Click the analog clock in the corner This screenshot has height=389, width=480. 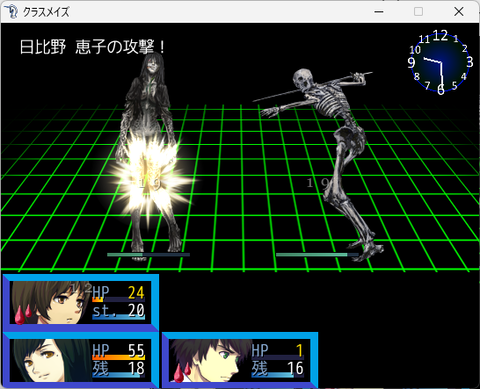point(441,62)
